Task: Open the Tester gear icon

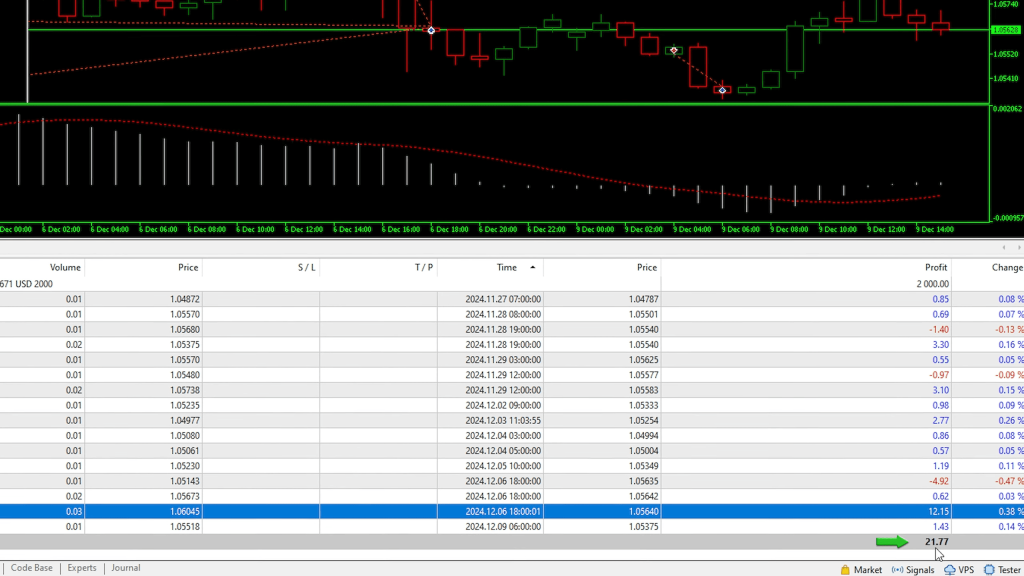Action: (x=989, y=569)
